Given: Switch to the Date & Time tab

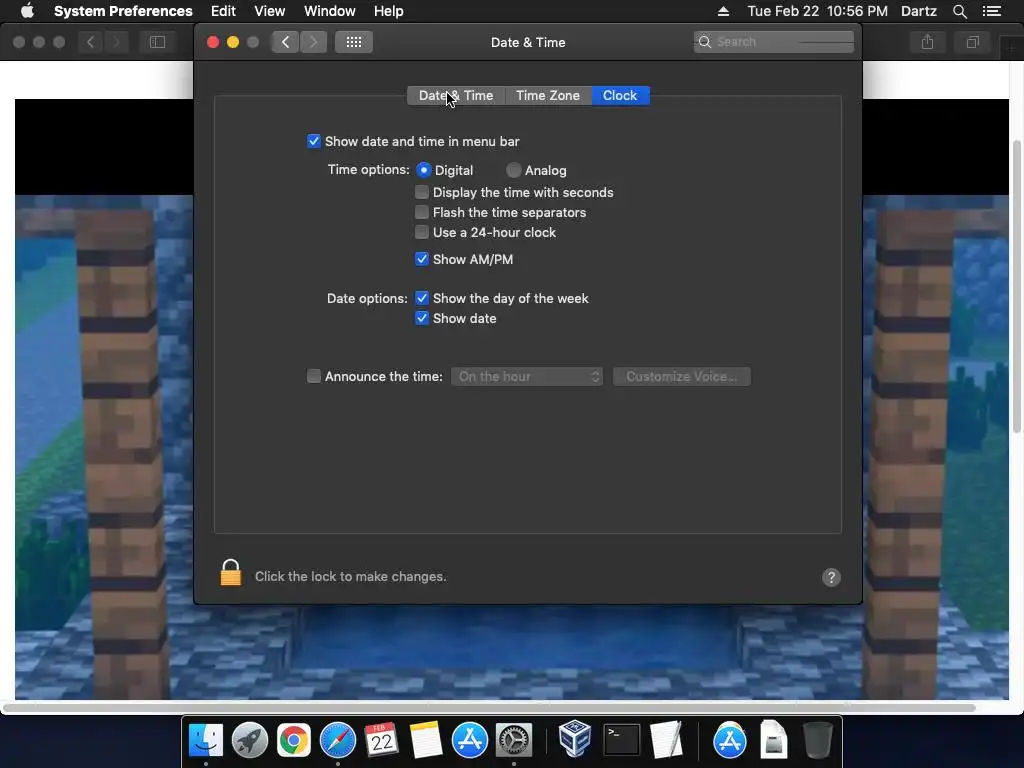Looking at the screenshot, I should [x=456, y=95].
